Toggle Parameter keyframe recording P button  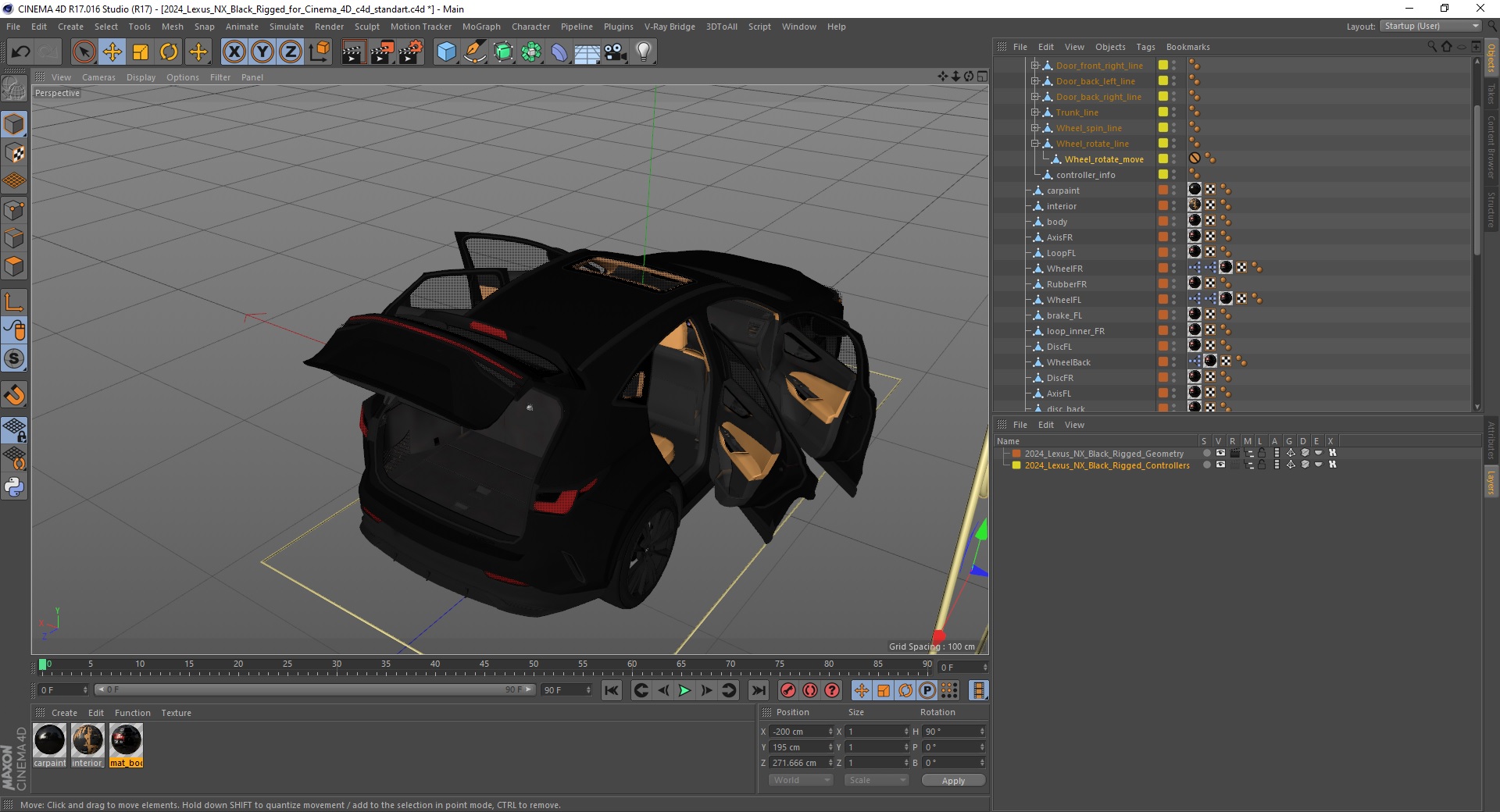(x=927, y=690)
